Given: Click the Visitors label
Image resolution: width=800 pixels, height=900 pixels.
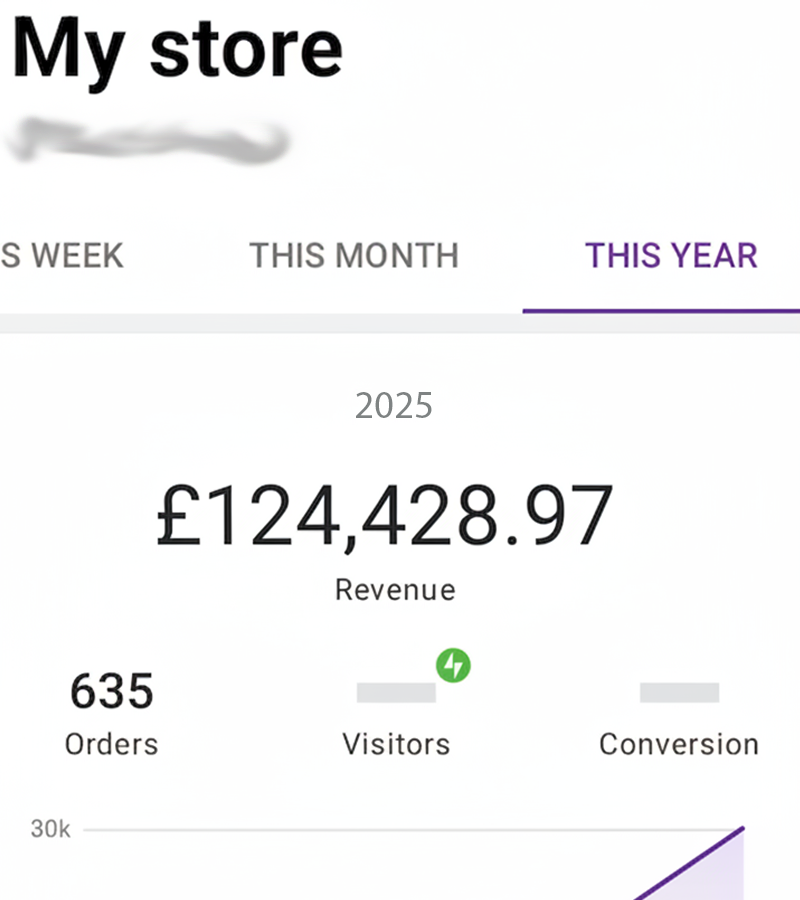Looking at the screenshot, I should (396, 745).
